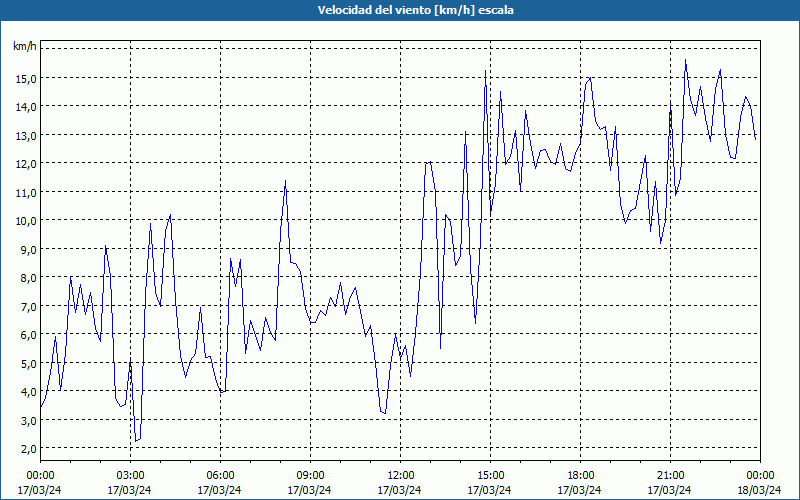
Task: Click the '10,0' y-axis tick label
Action: point(26,221)
